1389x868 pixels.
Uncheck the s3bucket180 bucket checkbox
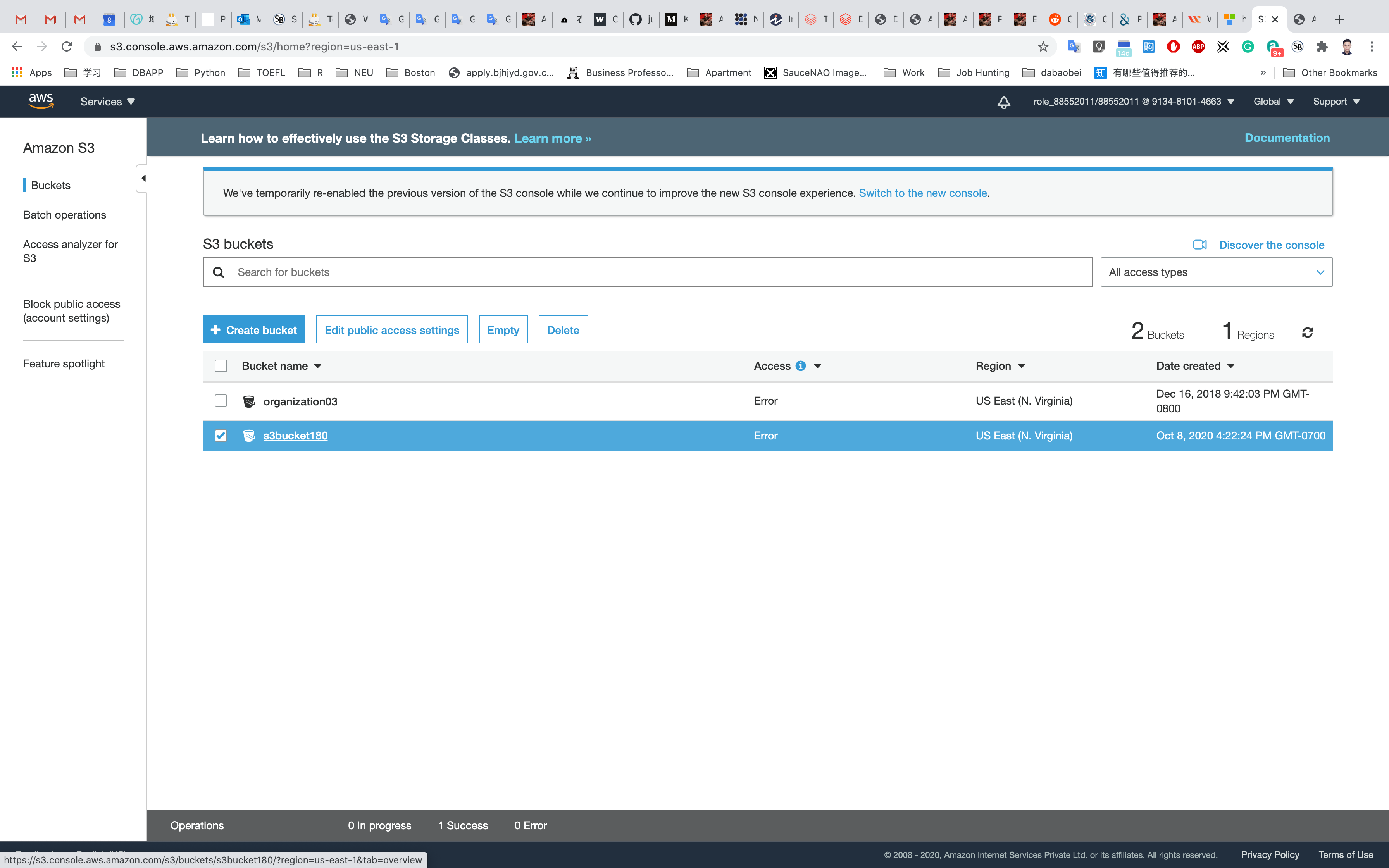pos(221,436)
